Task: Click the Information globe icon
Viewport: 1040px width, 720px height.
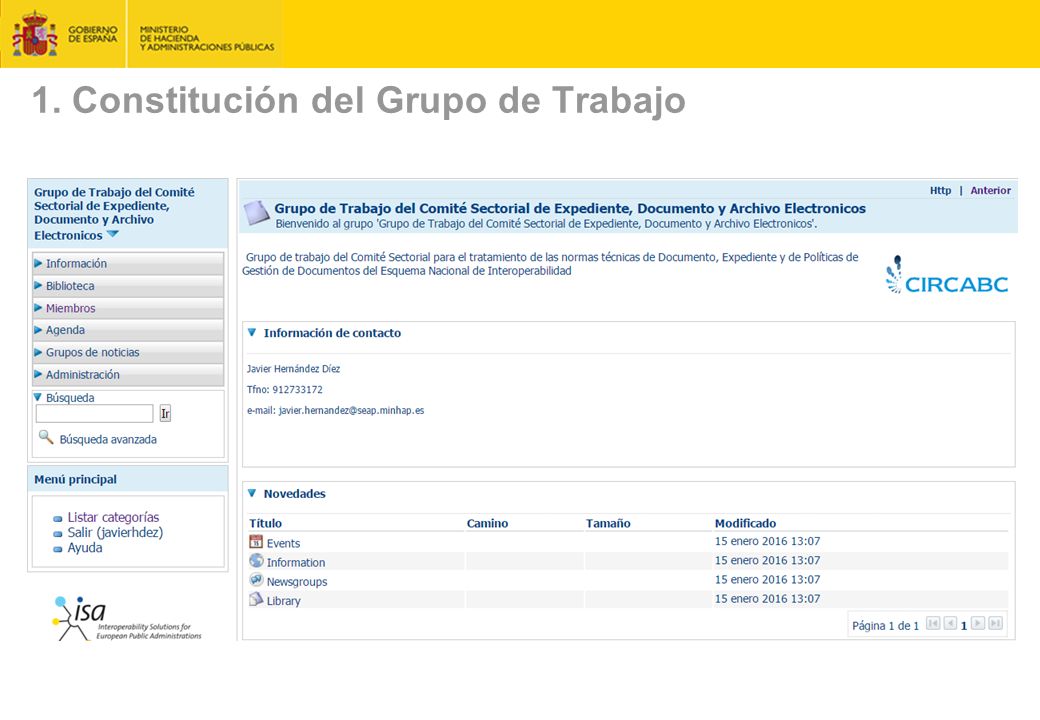Action: pyautogui.click(x=256, y=561)
